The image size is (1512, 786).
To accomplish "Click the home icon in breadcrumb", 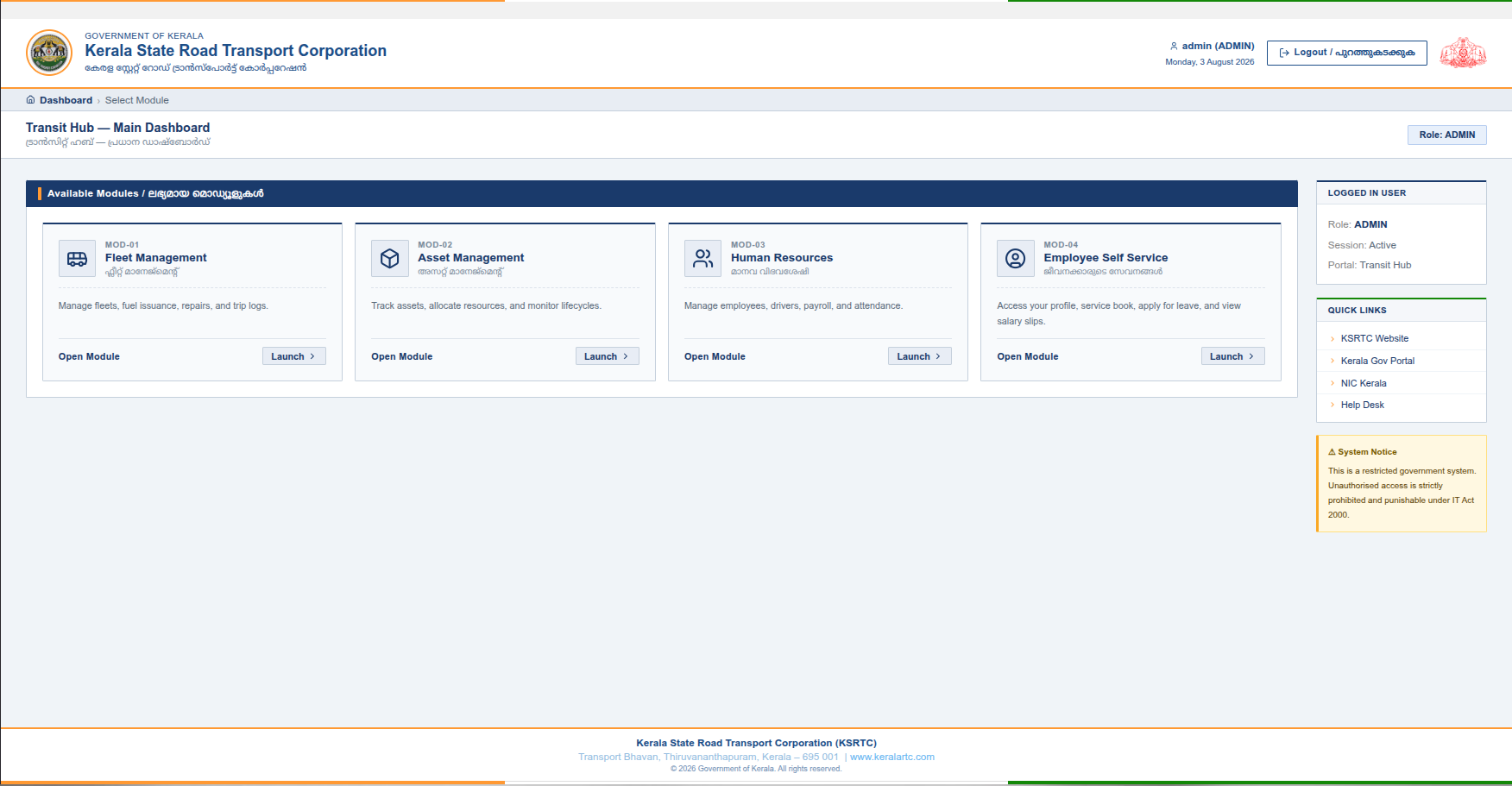I will [x=31, y=100].
